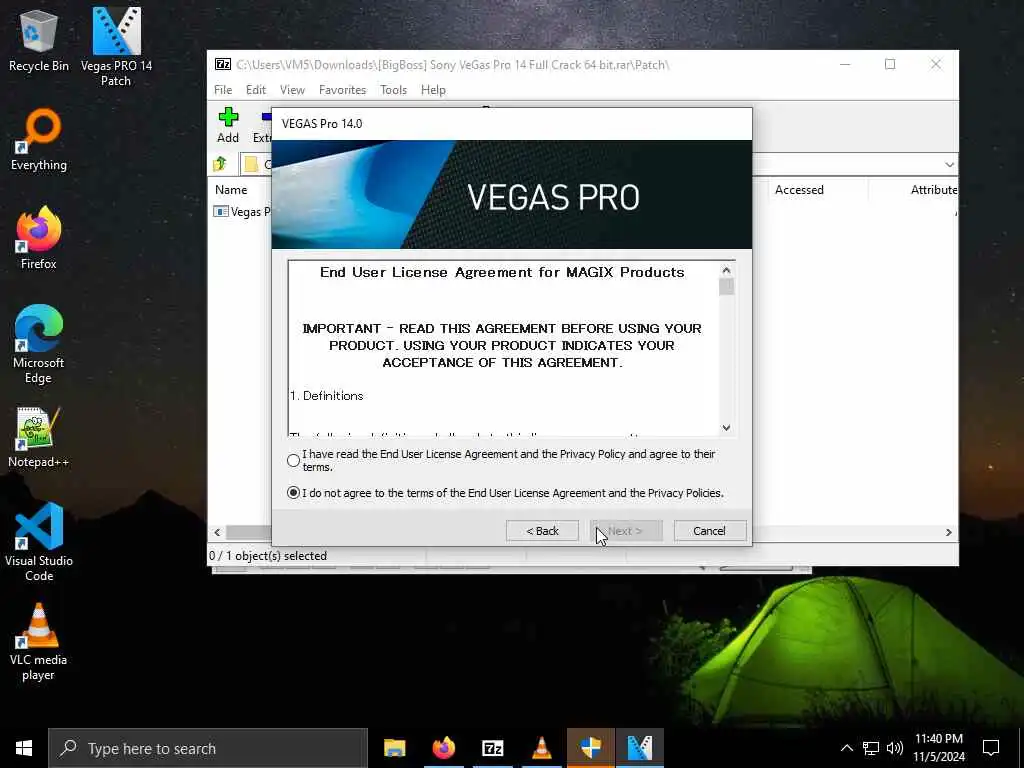The width and height of the screenshot is (1024, 768).
Task: Open the Windows Start menu
Action: click(24, 748)
